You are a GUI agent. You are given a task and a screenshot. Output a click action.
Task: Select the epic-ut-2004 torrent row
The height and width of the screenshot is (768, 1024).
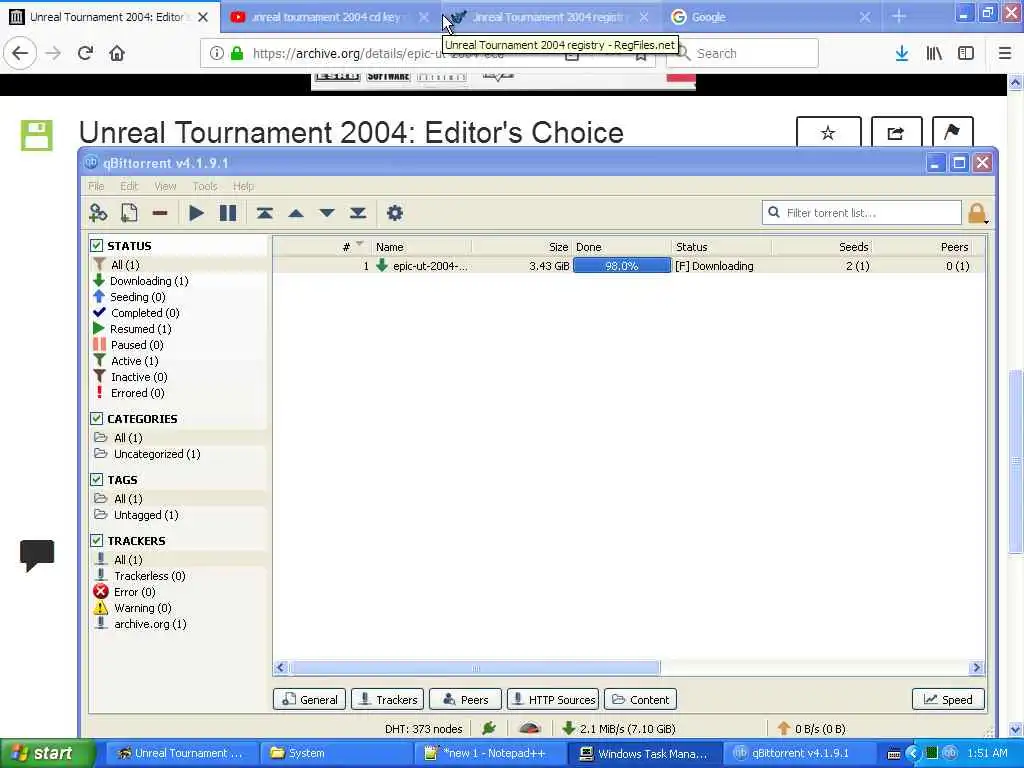tap(628, 266)
